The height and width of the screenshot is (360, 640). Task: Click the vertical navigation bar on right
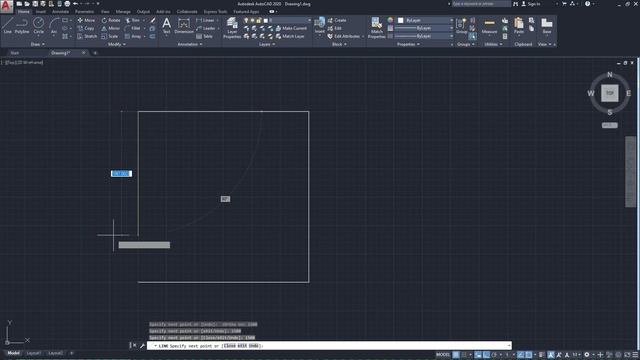tap(630, 172)
